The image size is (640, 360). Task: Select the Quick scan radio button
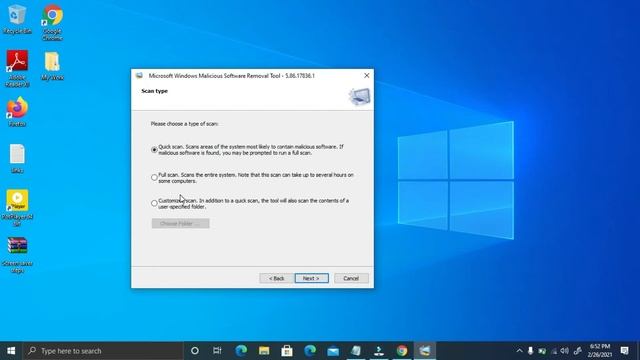point(154,150)
